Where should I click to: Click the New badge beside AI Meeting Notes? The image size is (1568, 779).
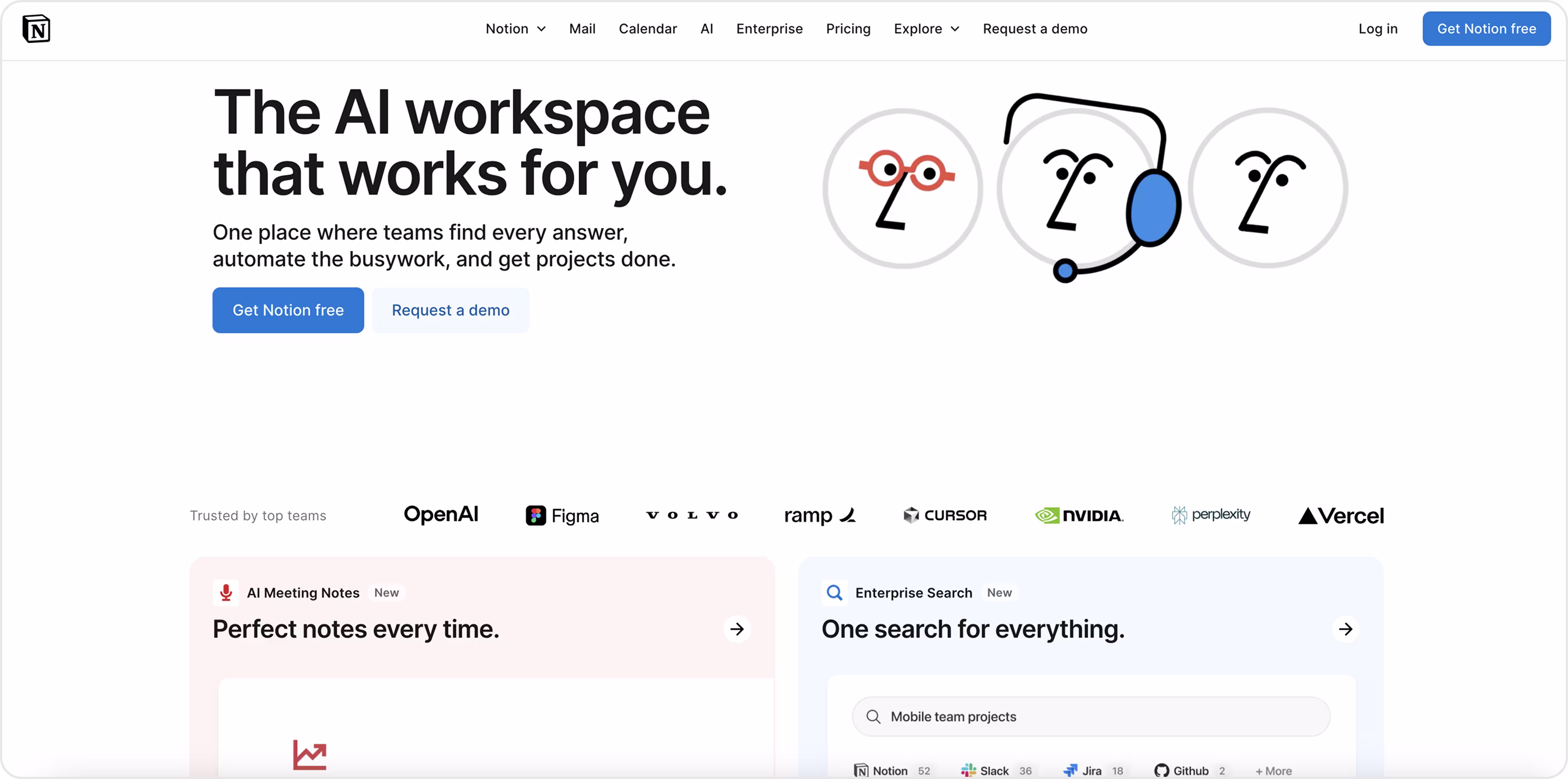pos(387,593)
